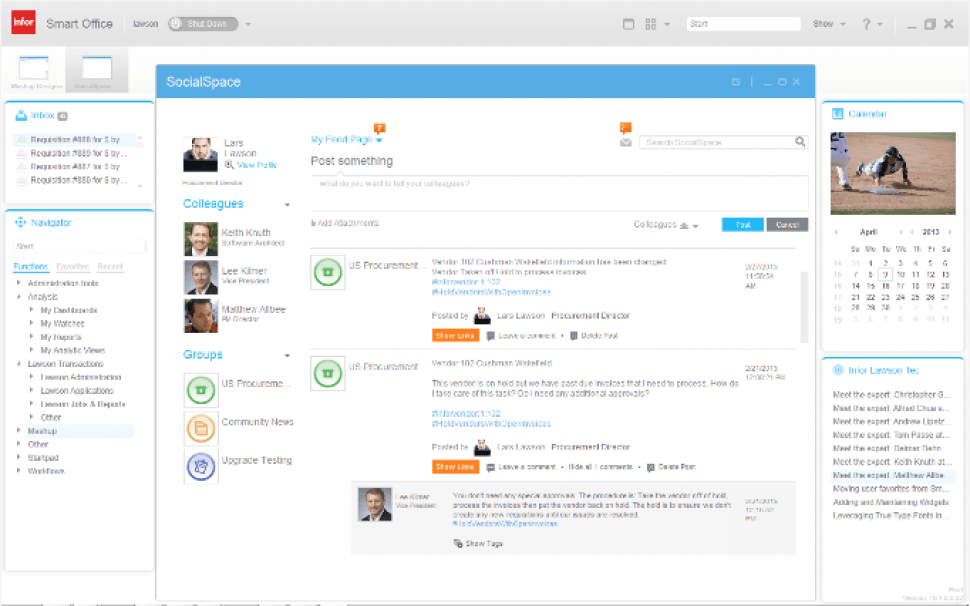
Task: Expand the Mashup tree node
Action: [19, 430]
